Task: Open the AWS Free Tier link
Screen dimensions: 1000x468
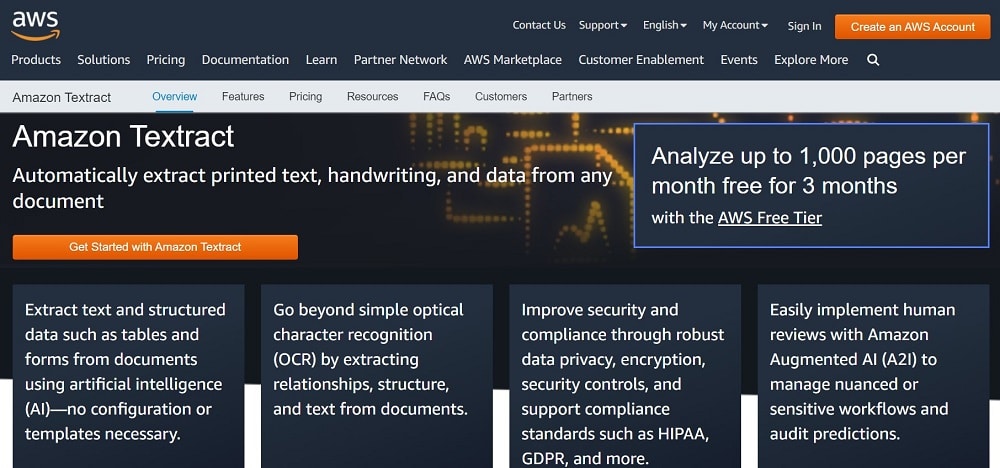Action: pyautogui.click(x=770, y=218)
